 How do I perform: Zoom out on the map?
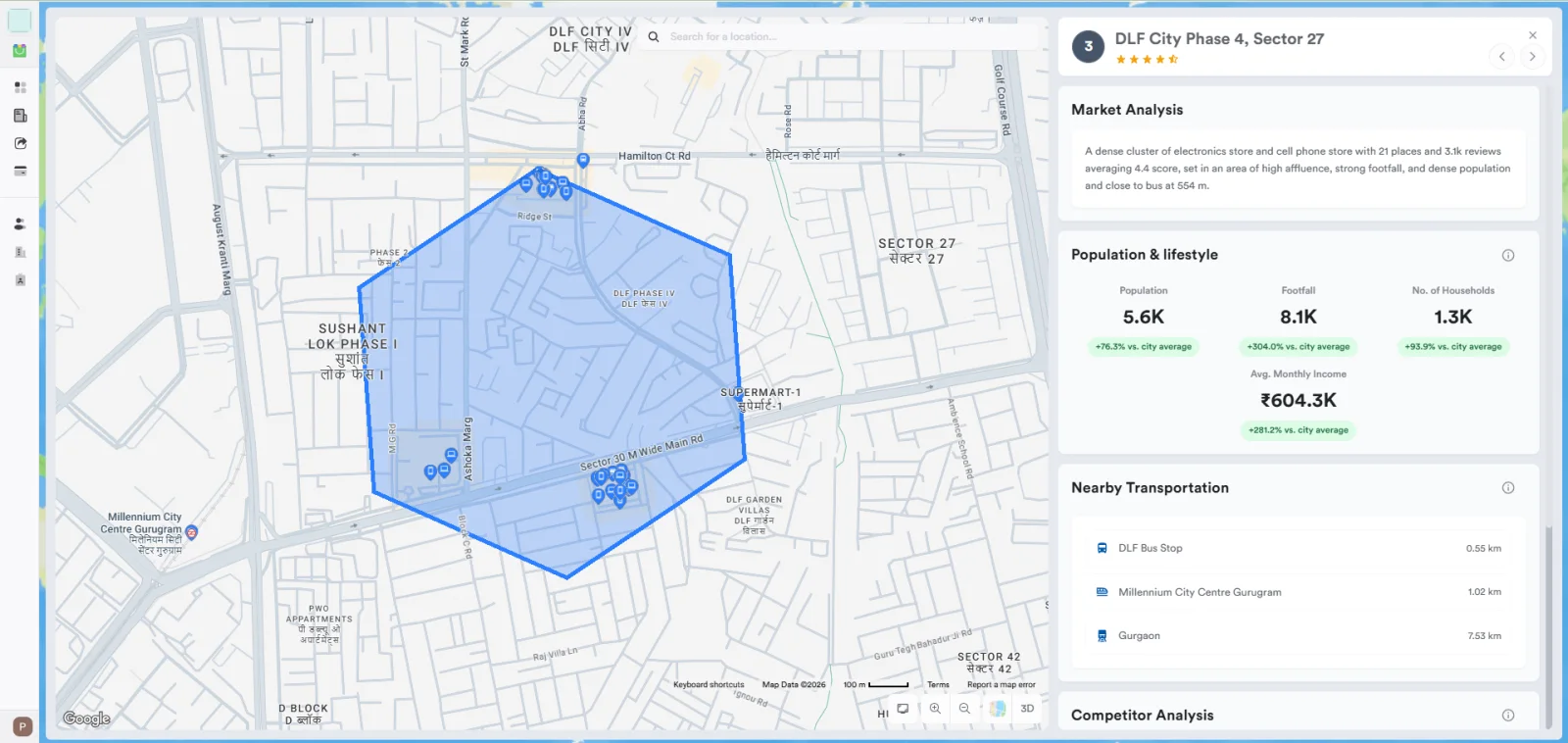coord(964,709)
